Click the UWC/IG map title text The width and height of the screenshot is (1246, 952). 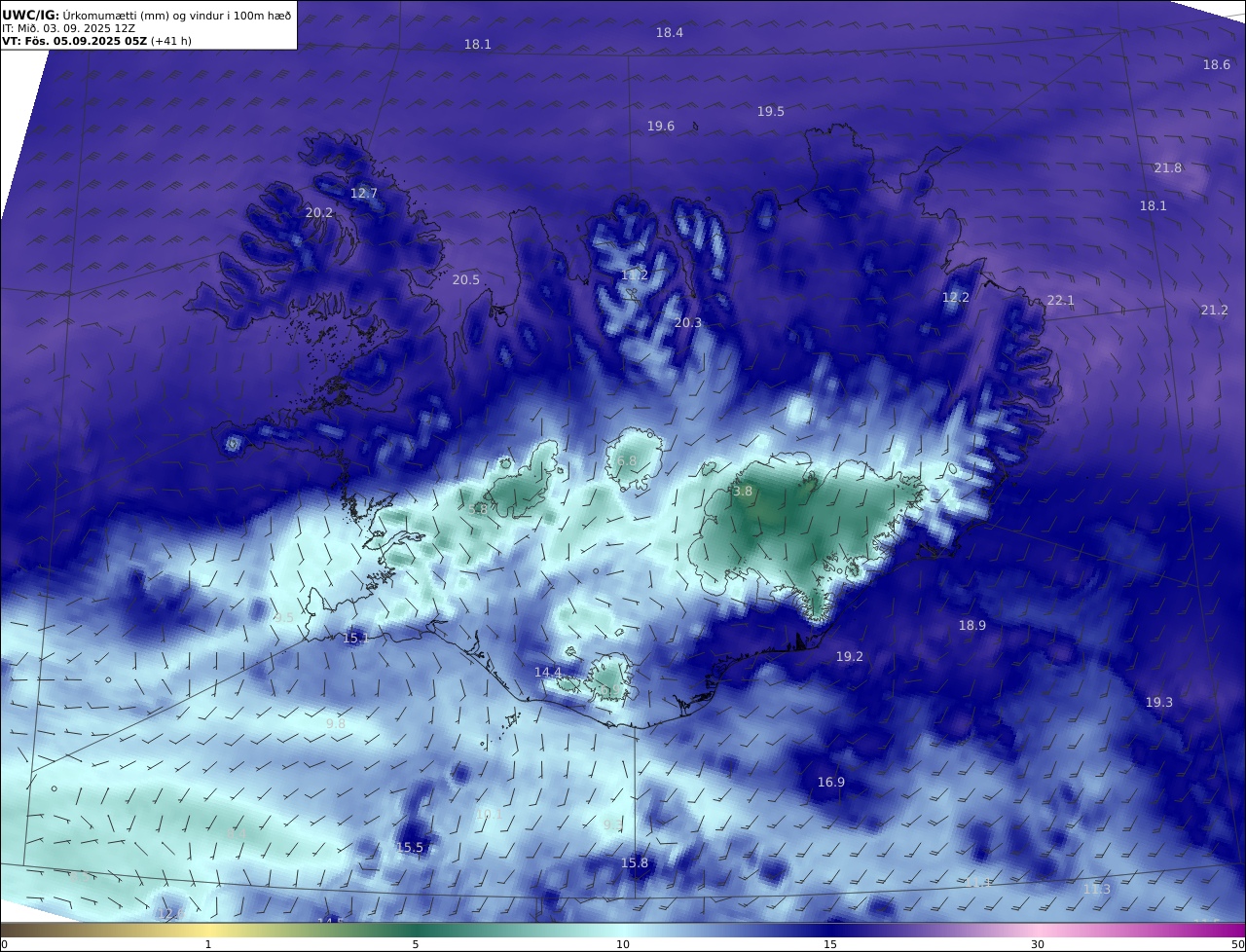pos(147,15)
